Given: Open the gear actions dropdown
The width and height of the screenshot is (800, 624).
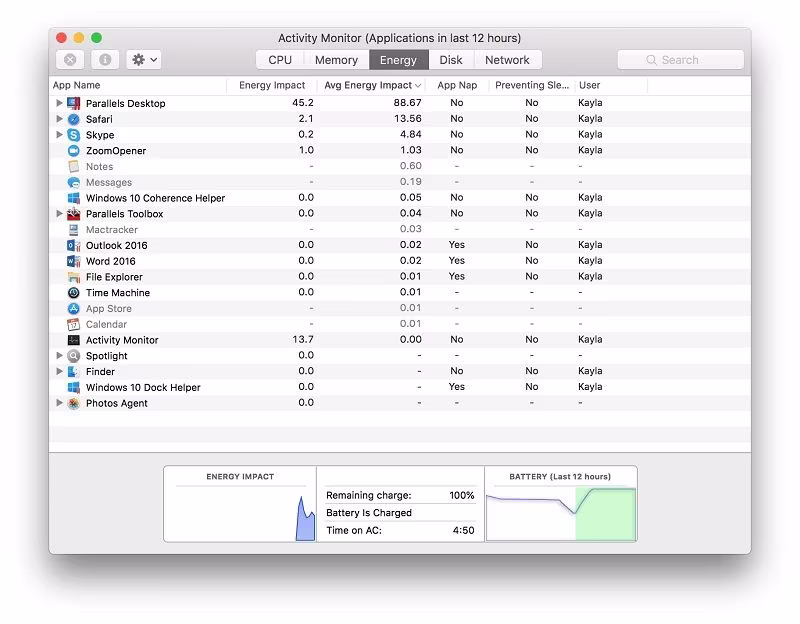Looking at the screenshot, I should [144, 60].
